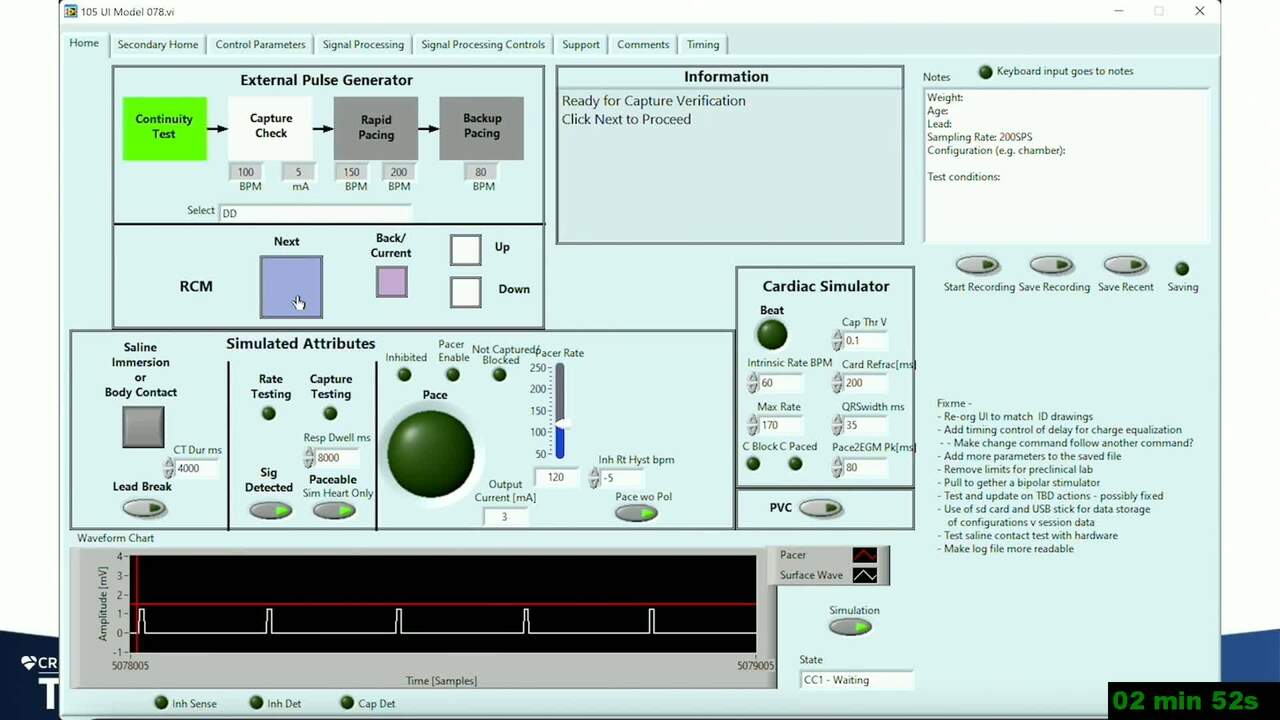Click Saline Immersion or Body Contact button
The height and width of the screenshot is (720, 1280).
(143, 427)
